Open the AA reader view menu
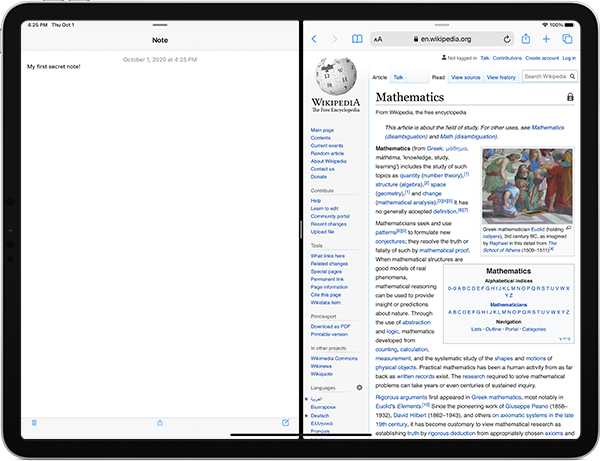Viewport: 600px width, 461px height. coord(378,39)
